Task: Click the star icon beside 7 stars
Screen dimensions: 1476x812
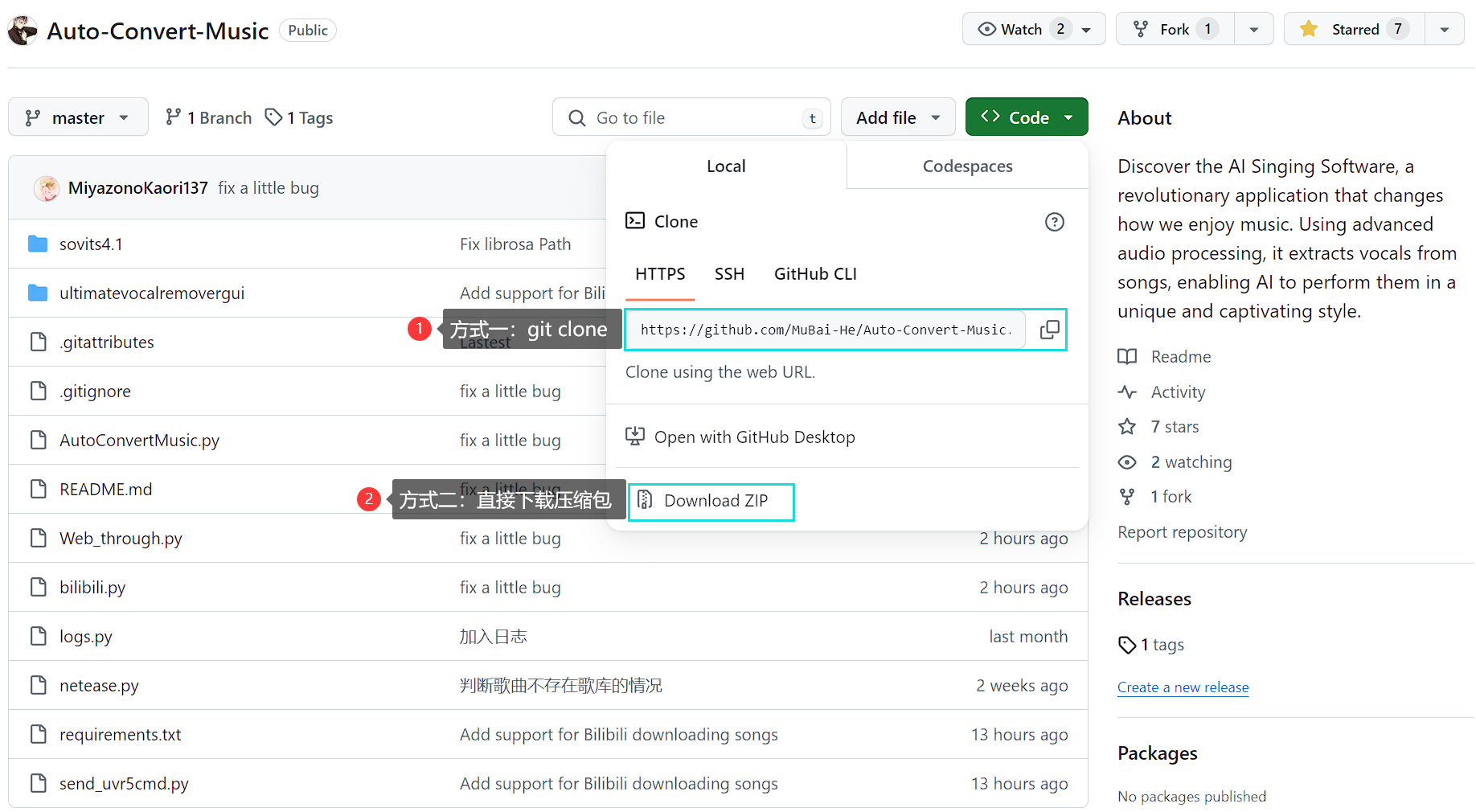Action: point(1127,427)
